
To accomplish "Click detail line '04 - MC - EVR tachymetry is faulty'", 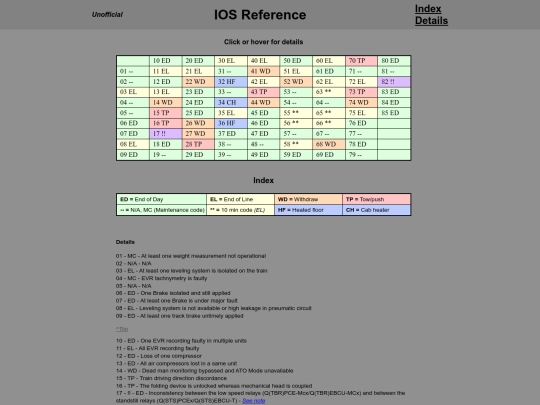I will pyautogui.click(x=161, y=278).
